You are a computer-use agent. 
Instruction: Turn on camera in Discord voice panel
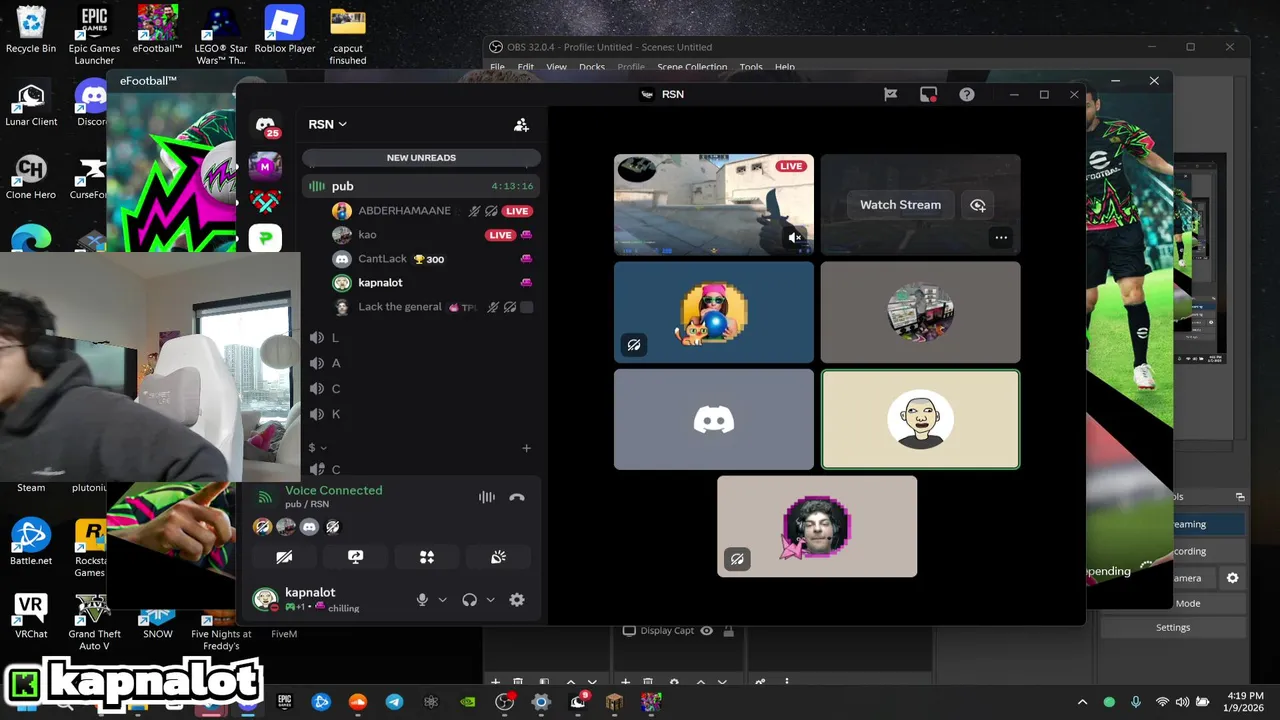284,557
